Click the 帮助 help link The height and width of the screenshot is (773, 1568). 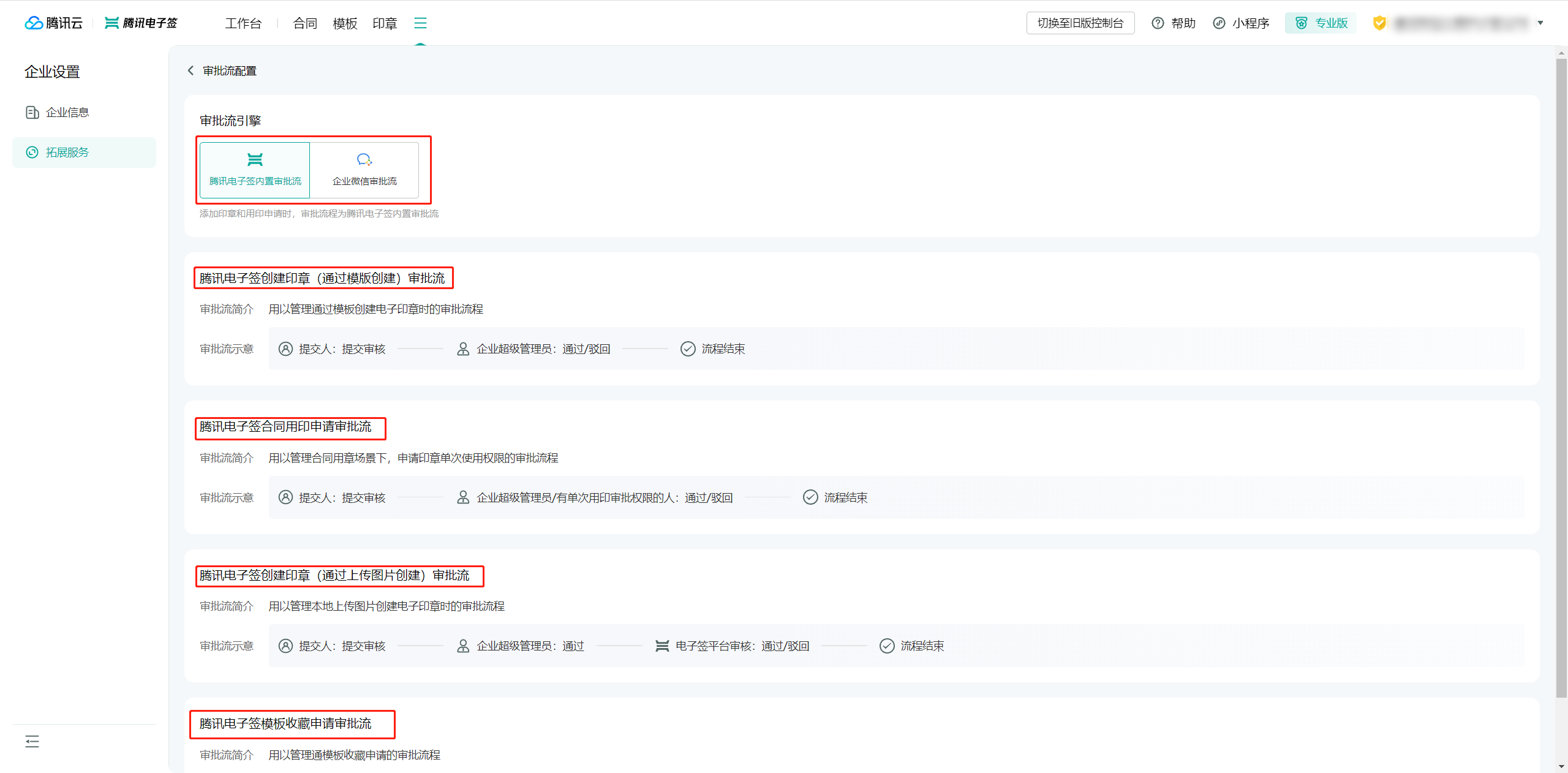pyautogui.click(x=1174, y=23)
